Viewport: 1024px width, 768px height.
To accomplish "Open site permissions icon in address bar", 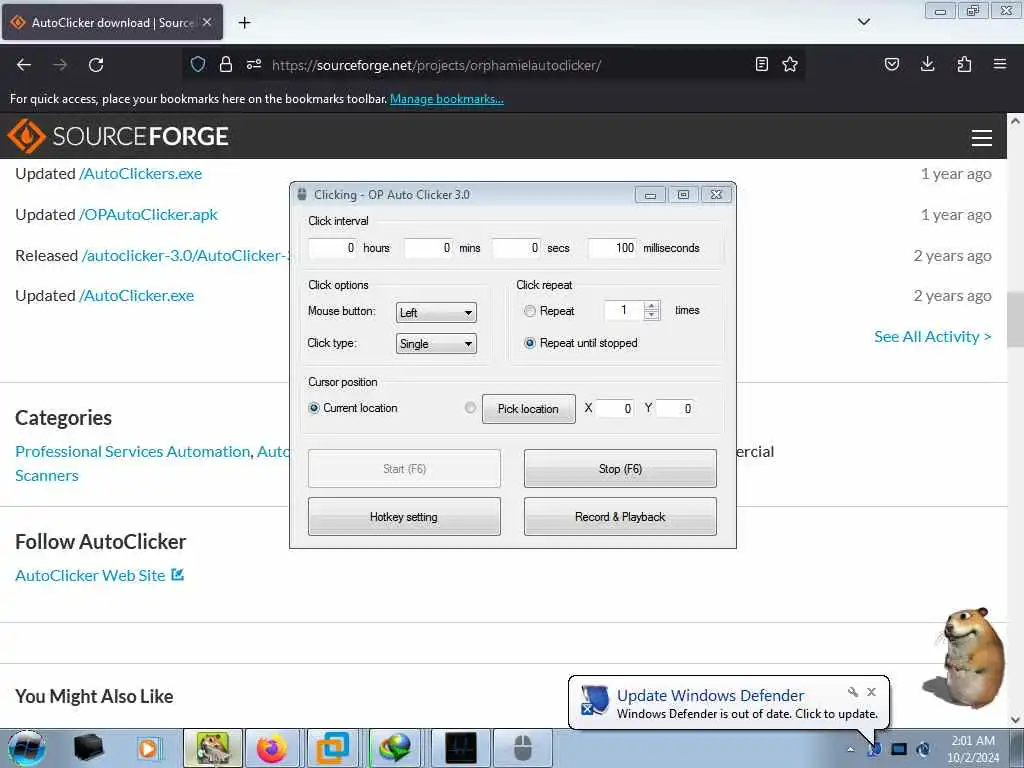I will (254, 64).
